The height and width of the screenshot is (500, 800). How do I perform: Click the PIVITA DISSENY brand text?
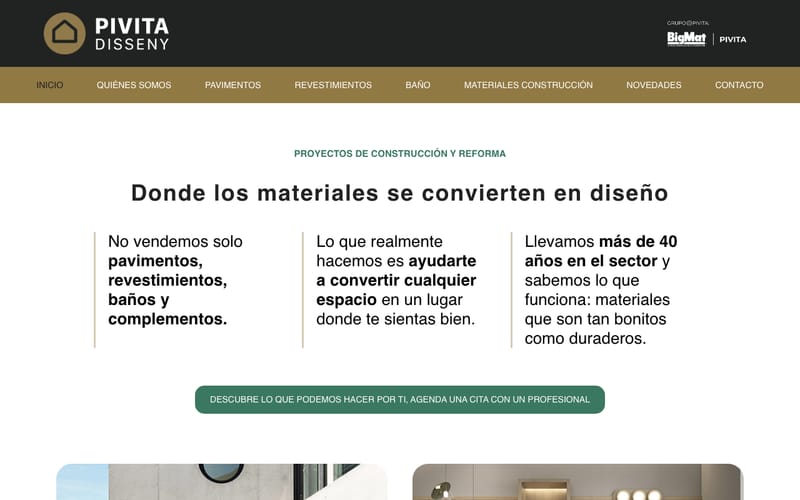pos(132,34)
